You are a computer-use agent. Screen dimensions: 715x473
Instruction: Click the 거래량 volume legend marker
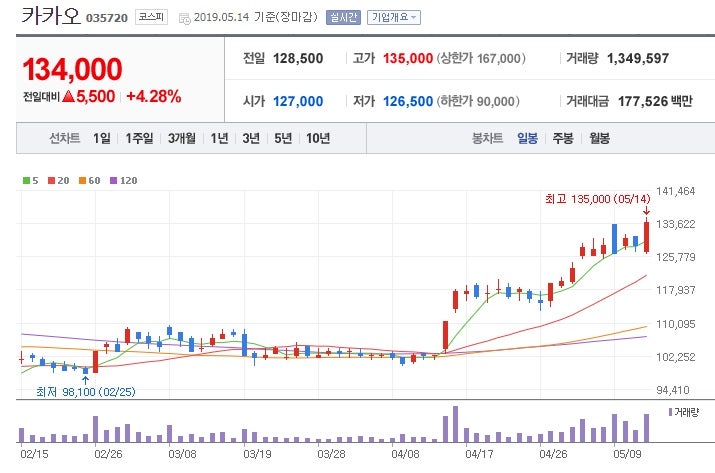[x=670, y=412]
